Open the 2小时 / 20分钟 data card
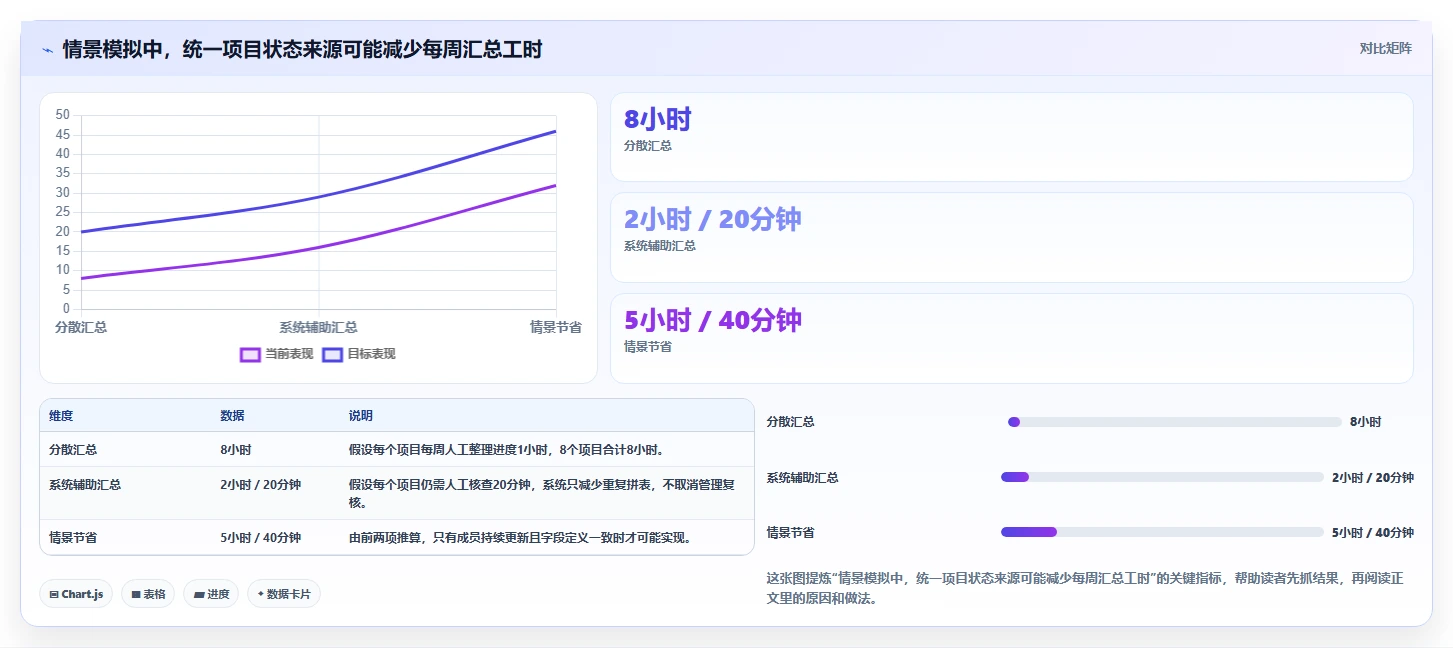 1011,238
